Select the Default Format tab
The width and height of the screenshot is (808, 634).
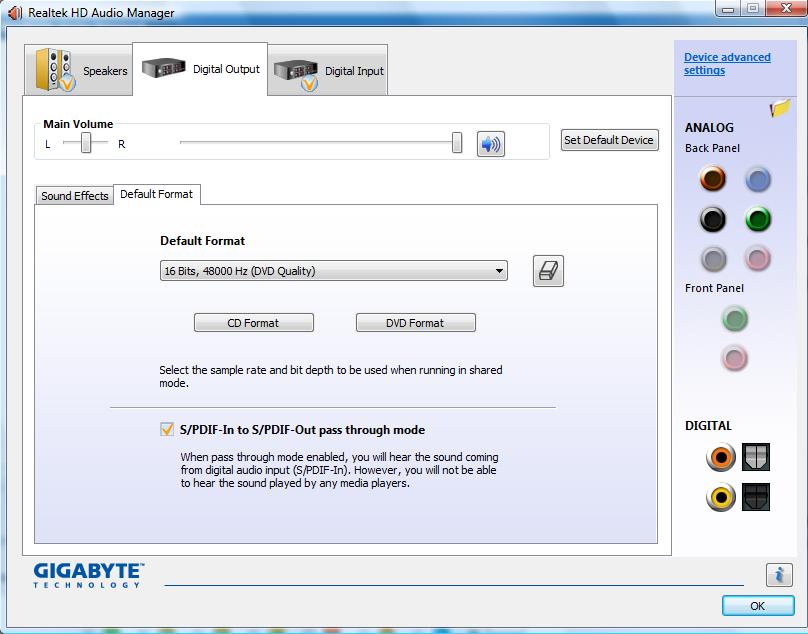click(157, 194)
